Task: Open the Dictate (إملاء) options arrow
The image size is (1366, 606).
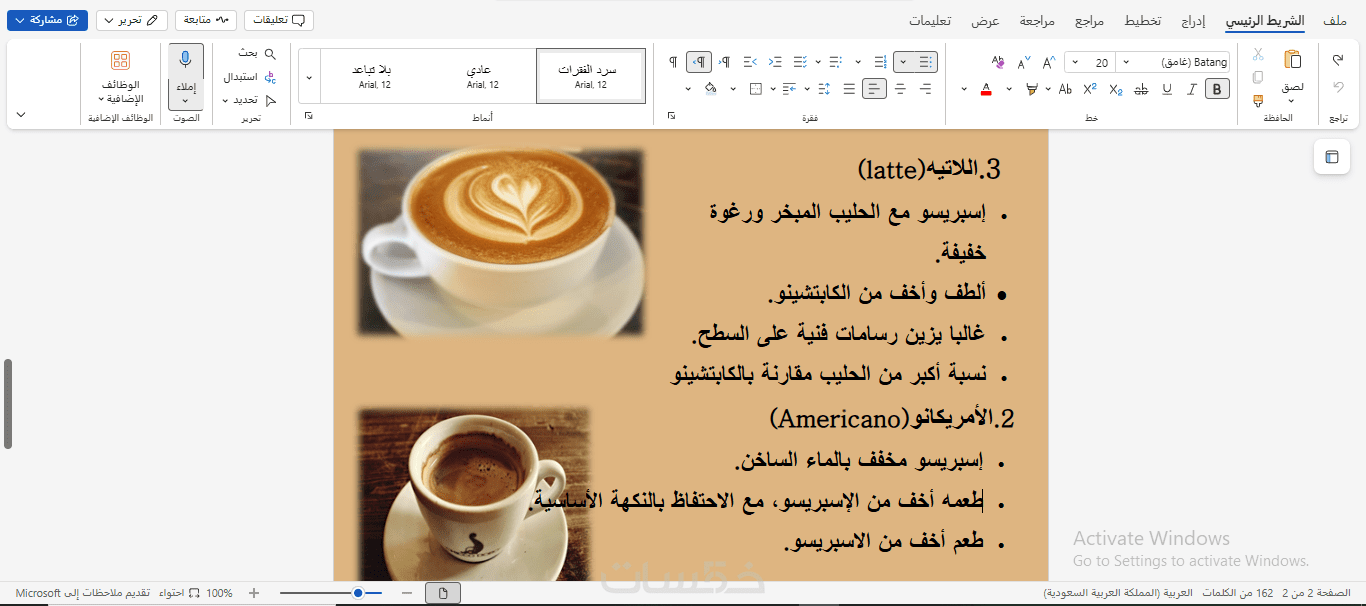Action: 185,101
